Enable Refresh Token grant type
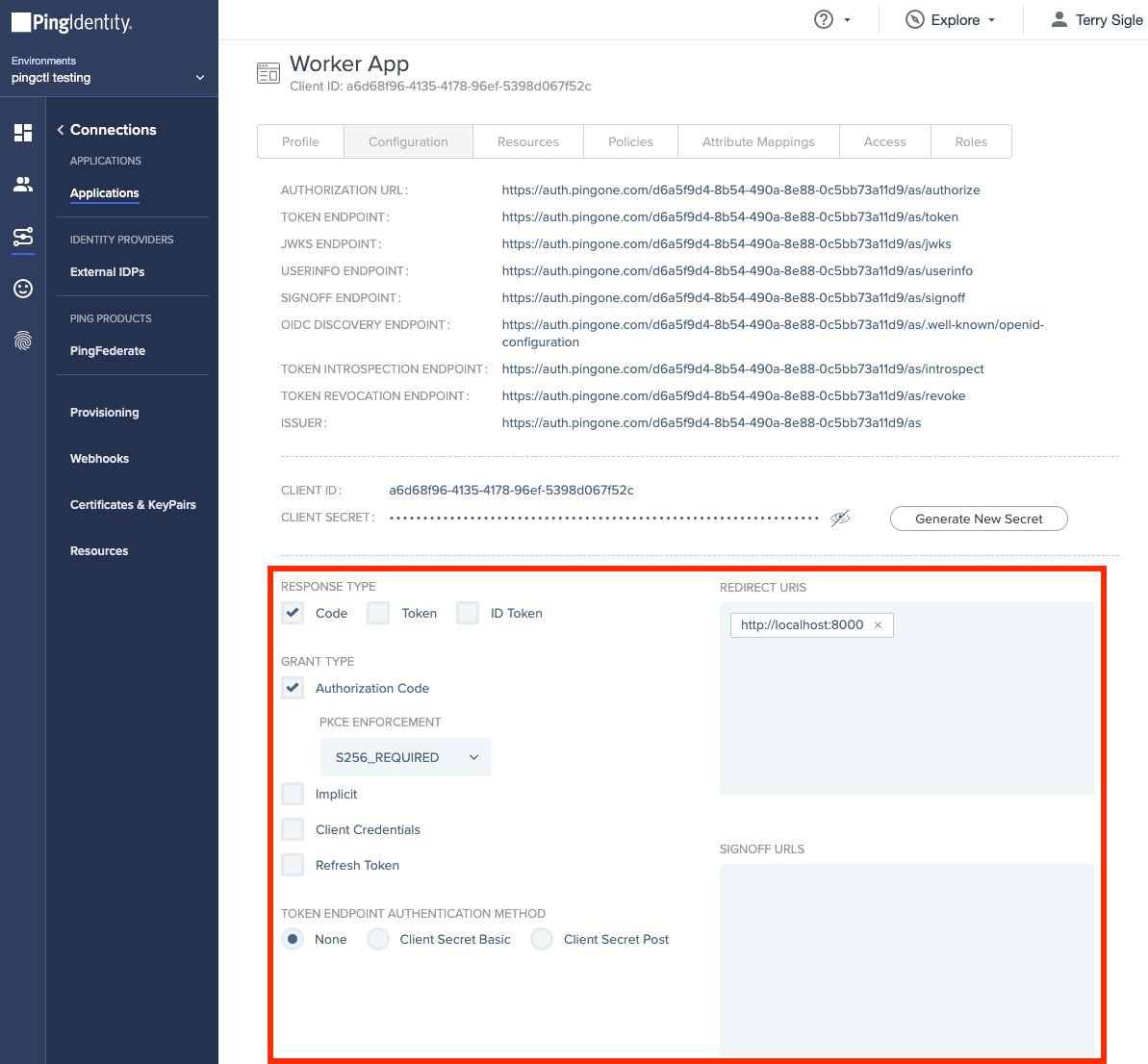Viewport: 1148px width, 1064px height. [x=293, y=865]
